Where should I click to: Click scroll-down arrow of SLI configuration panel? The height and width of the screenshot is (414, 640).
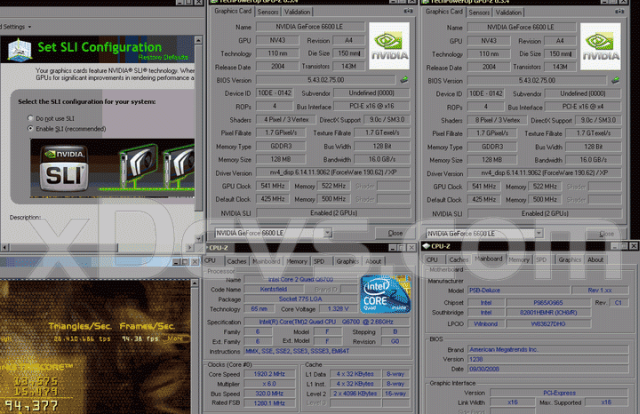[198, 238]
